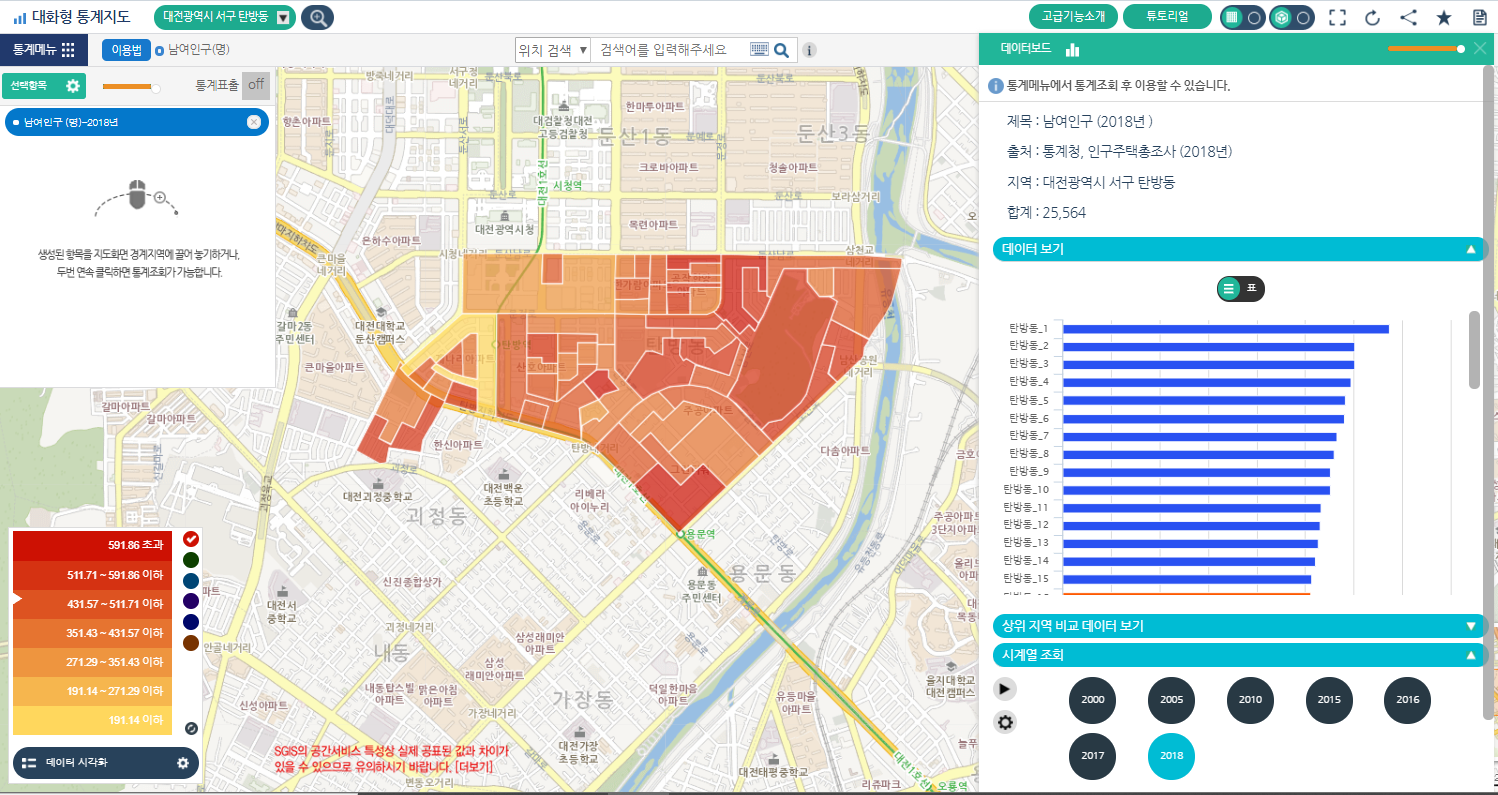Click the dark green legend color swatch
Image resolution: width=1498 pixels, height=795 pixels.
tap(191, 560)
